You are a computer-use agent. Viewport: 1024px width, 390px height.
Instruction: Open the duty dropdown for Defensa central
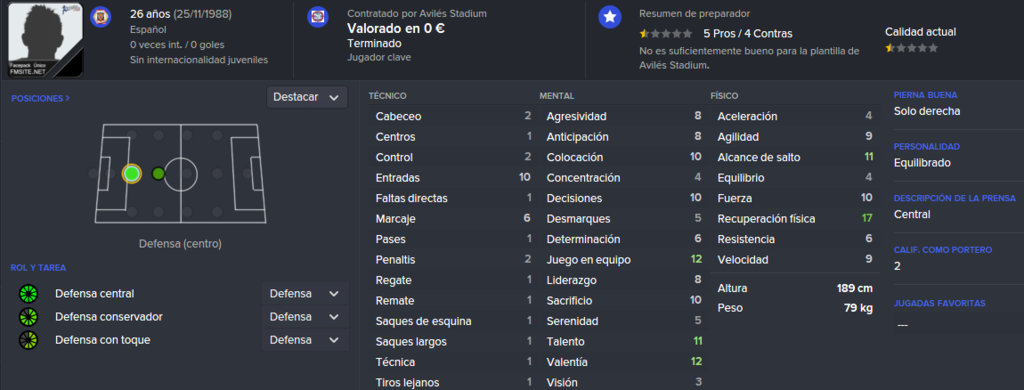(305, 294)
